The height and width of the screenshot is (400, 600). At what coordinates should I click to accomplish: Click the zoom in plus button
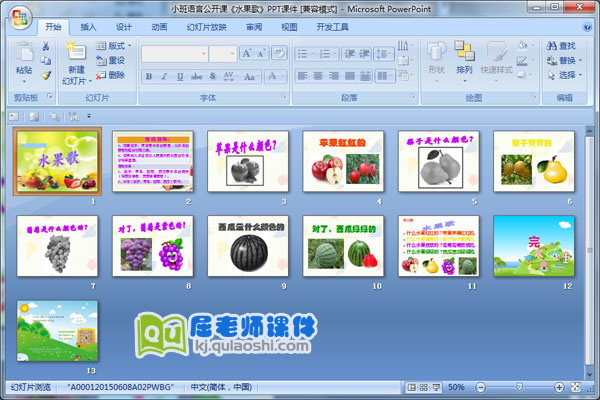click(x=559, y=387)
